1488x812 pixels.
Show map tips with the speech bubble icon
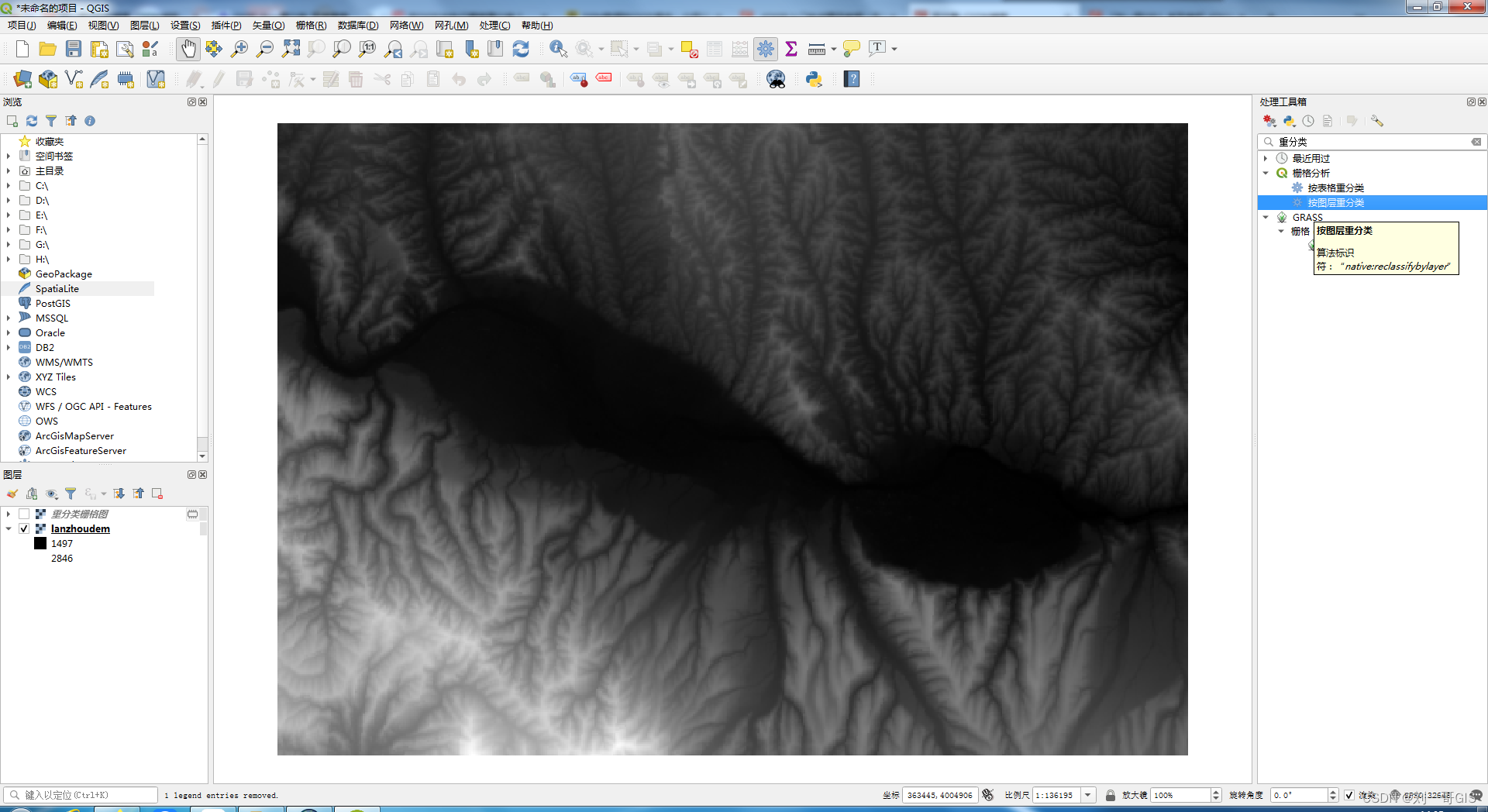[x=852, y=49]
